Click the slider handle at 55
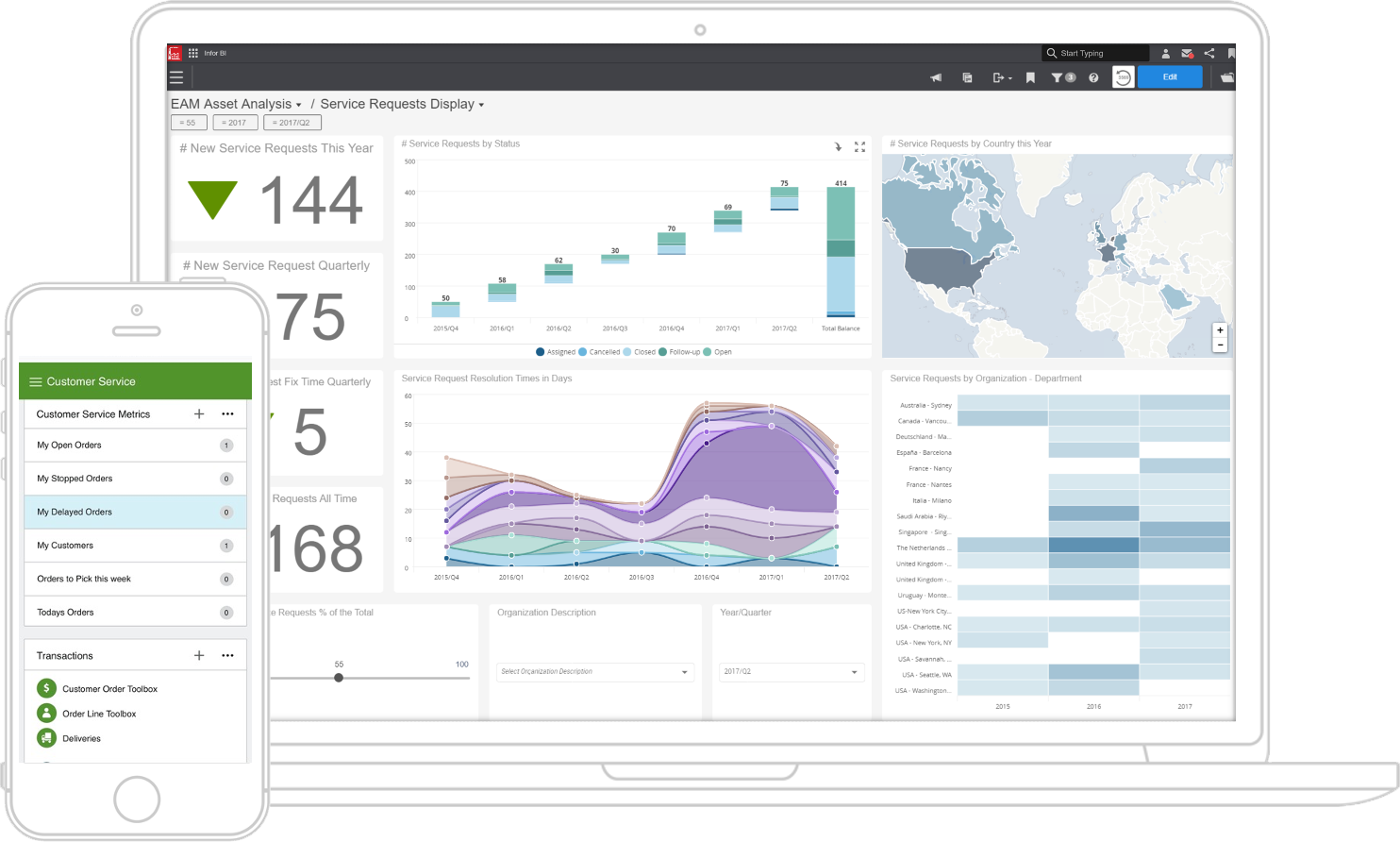This screenshot has height=842, width=1400. click(x=339, y=678)
